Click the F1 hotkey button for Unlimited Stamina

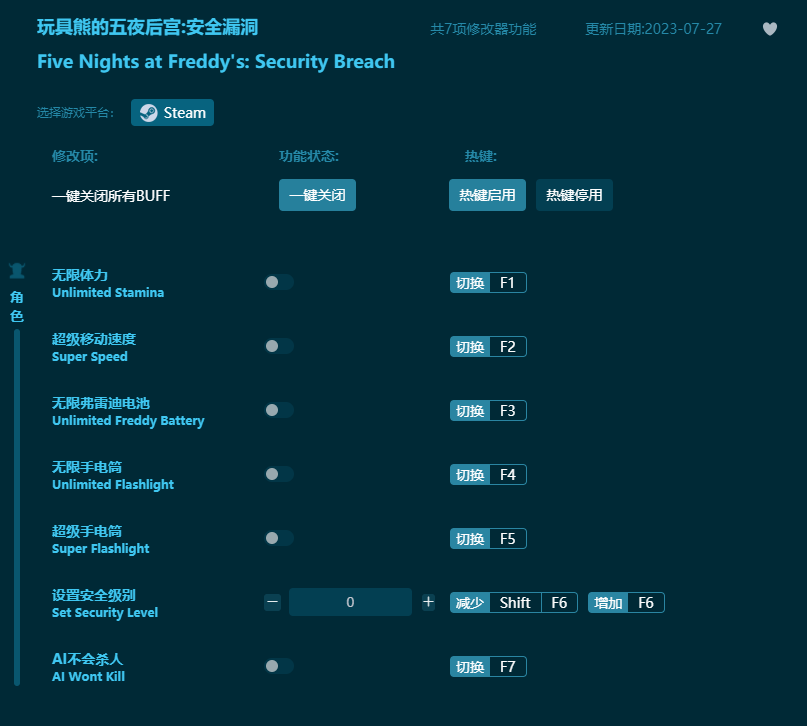point(488,282)
